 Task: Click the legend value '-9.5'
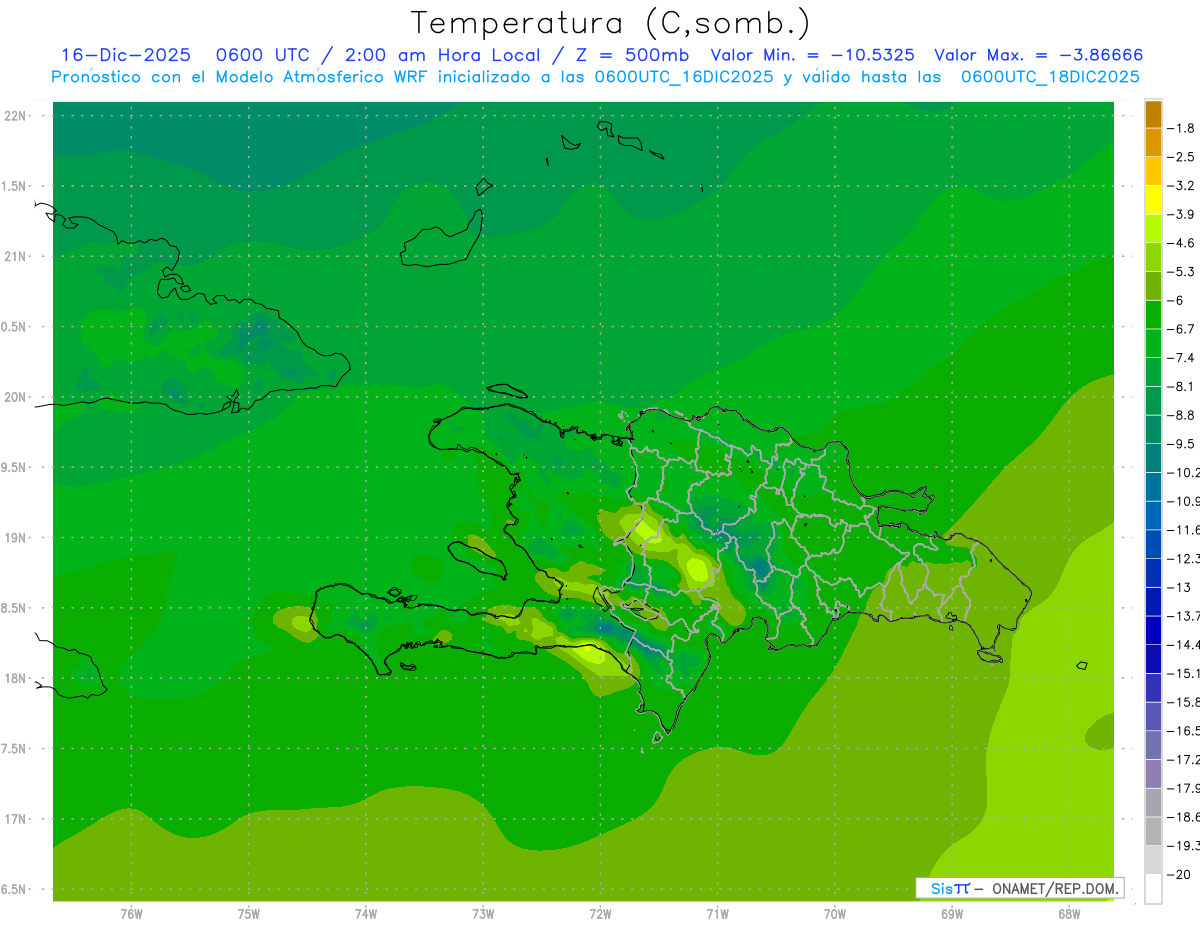[x=1180, y=444]
